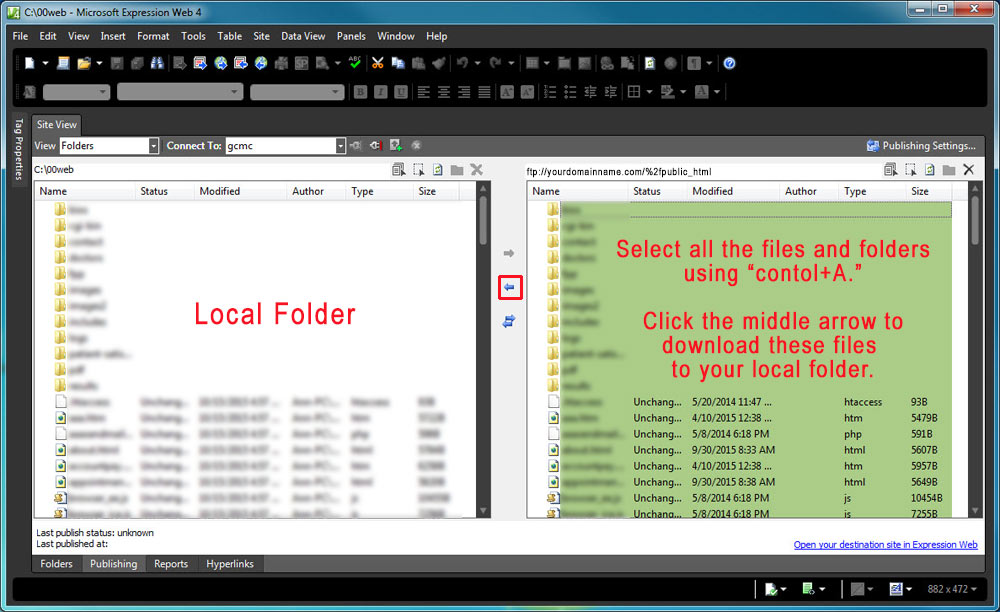Open a file using the folder icon
This screenshot has height=612, width=1001.
(x=83, y=63)
